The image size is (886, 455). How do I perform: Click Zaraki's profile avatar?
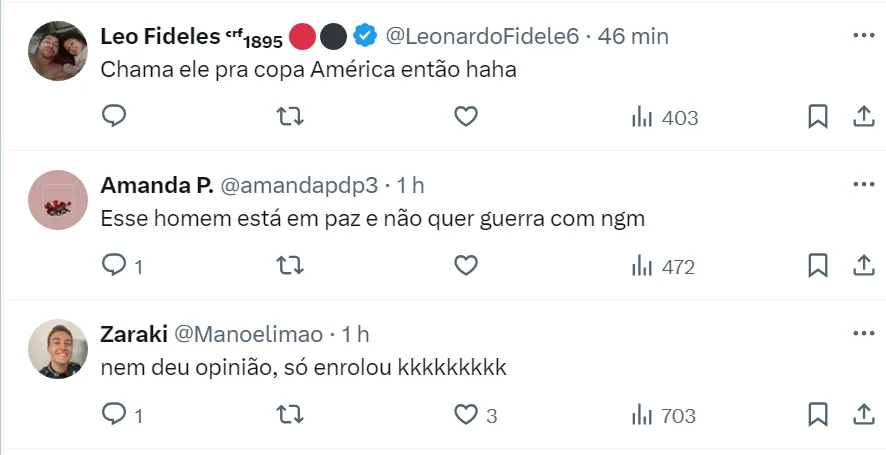[x=58, y=349]
